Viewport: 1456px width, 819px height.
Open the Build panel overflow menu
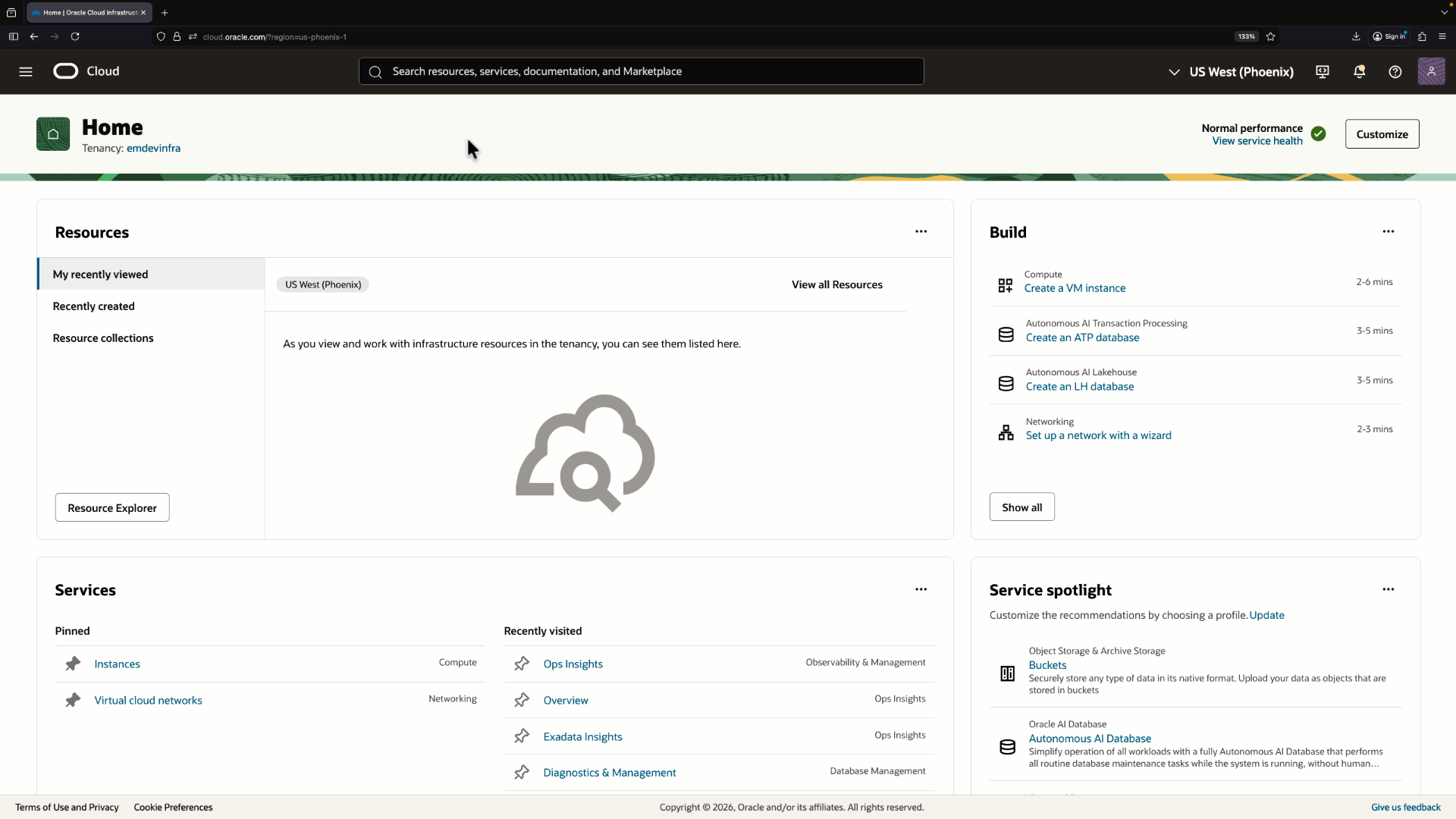coord(1388,231)
